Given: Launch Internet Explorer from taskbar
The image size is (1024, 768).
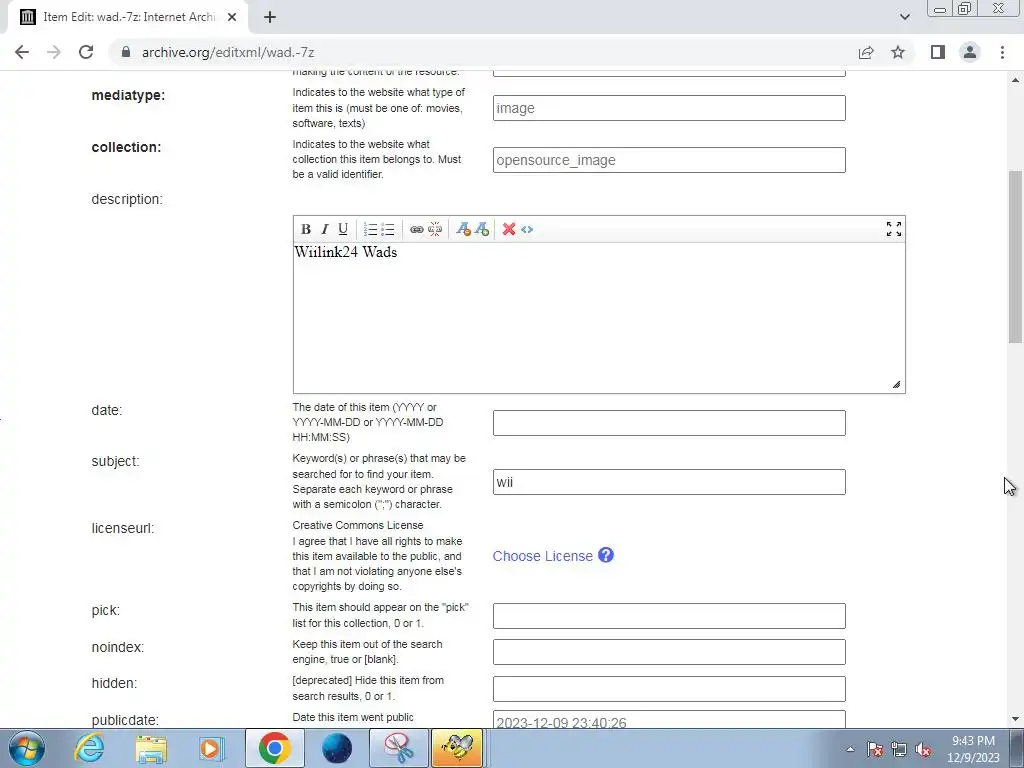Looking at the screenshot, I should tap(89, 748).
